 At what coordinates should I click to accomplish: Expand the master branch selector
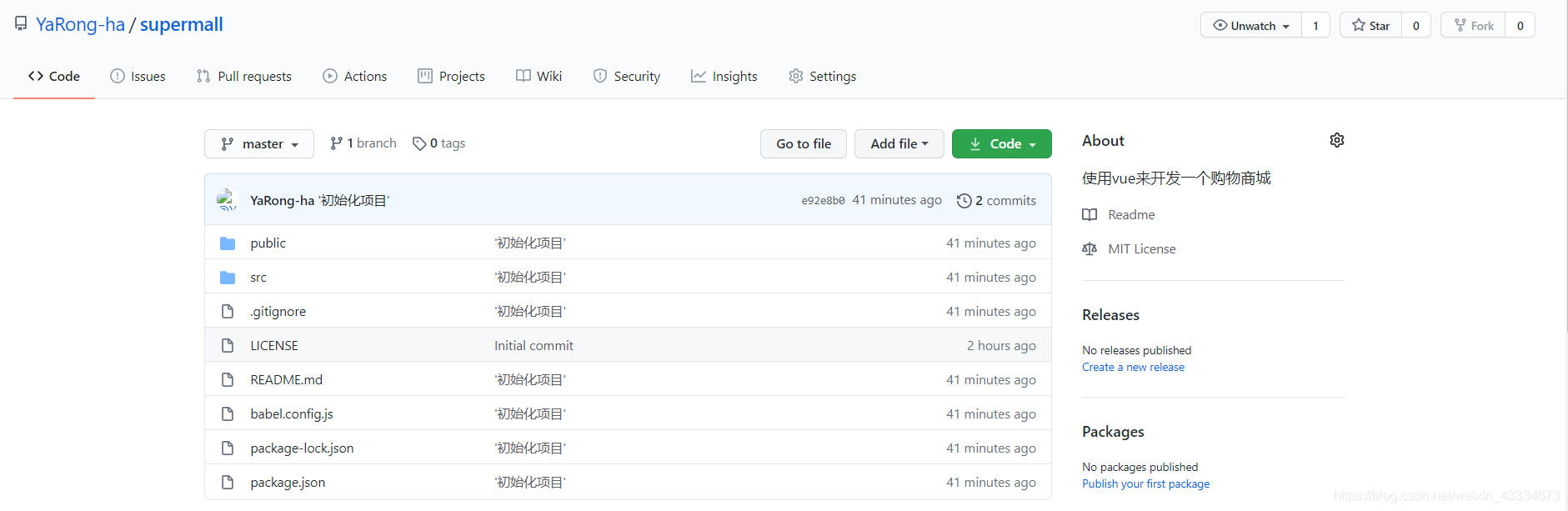(x=259, y=143)
